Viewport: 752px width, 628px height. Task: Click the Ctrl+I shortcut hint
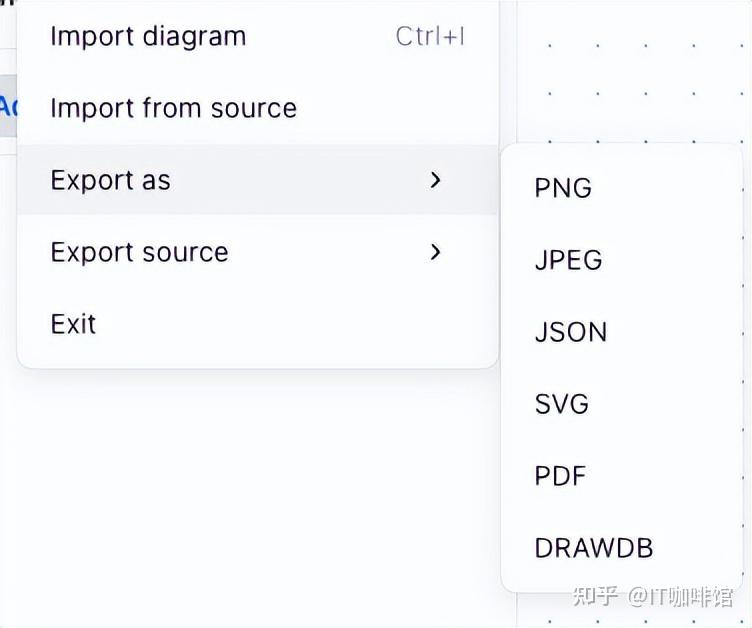pos(430,37)
